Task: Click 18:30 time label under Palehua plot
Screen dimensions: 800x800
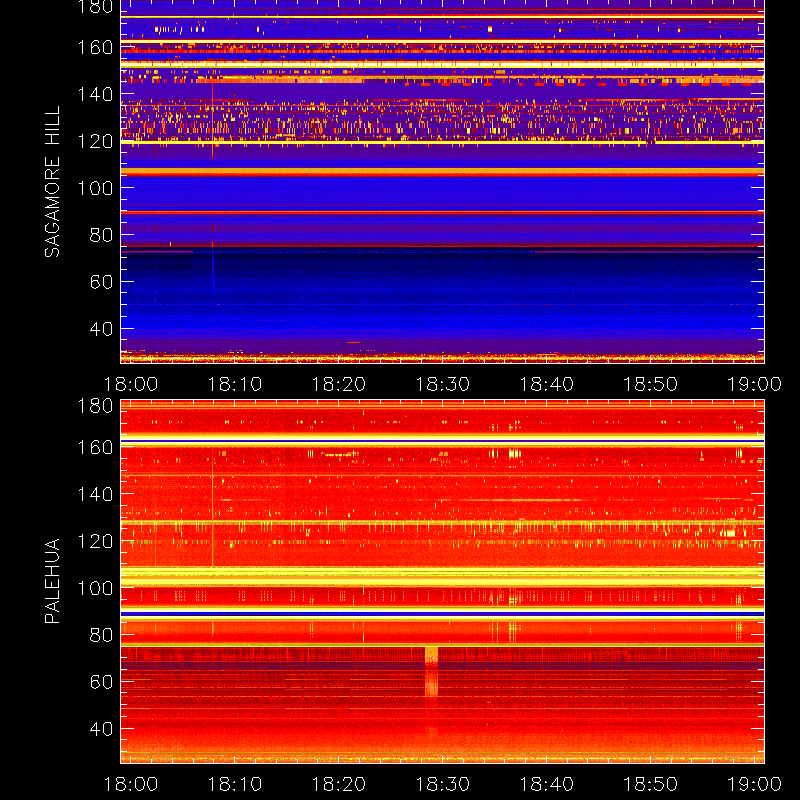Action: [443, 784]
